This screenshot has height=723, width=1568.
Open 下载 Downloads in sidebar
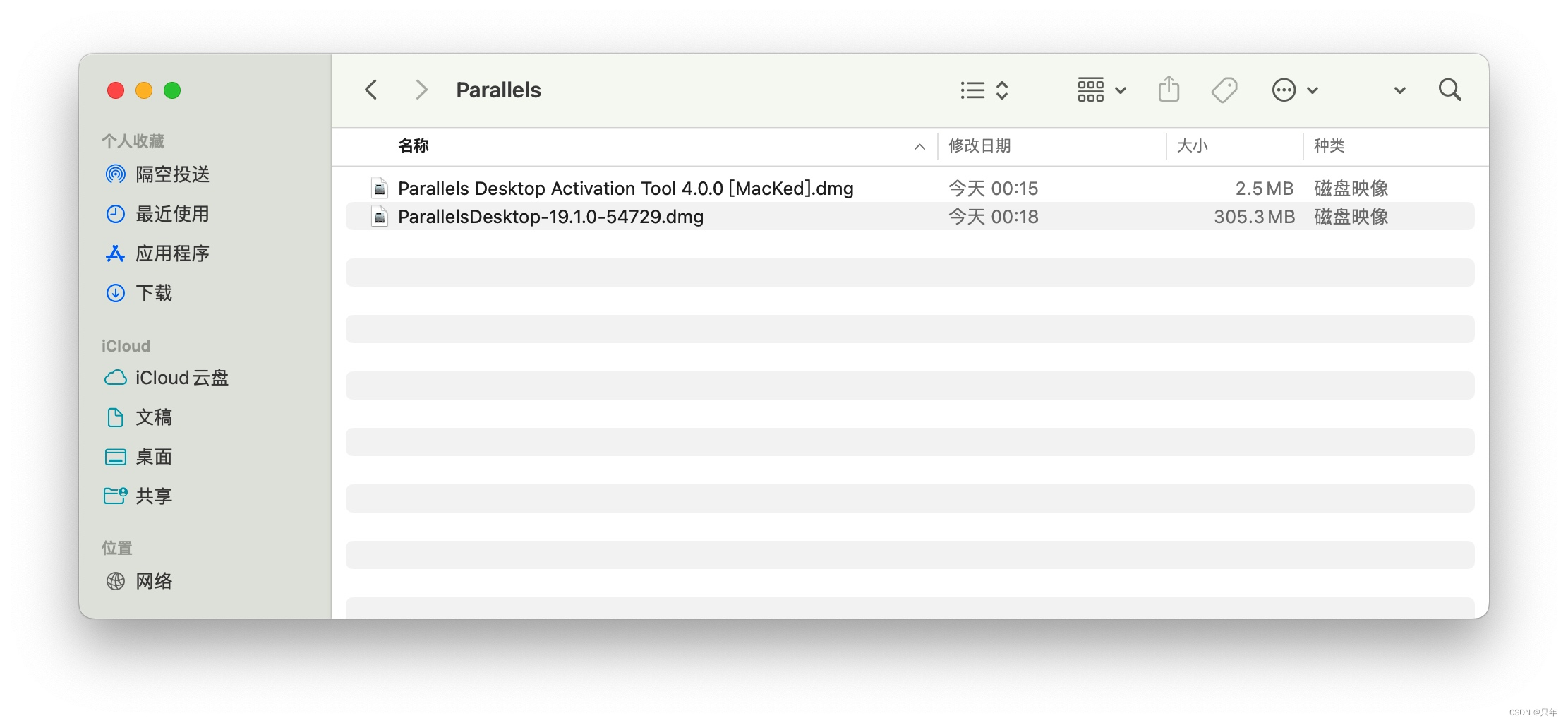pos(140,293)
